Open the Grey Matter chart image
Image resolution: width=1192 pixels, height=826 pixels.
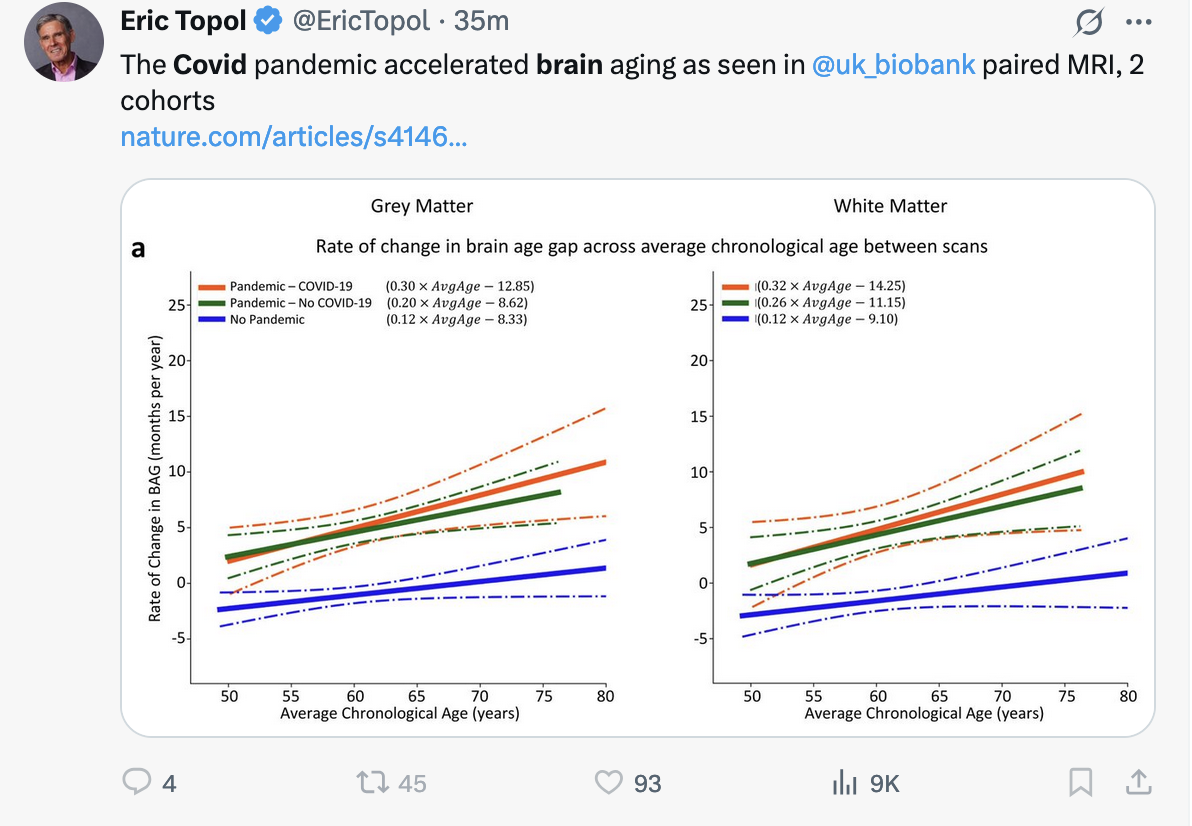(x=400, y=480)
